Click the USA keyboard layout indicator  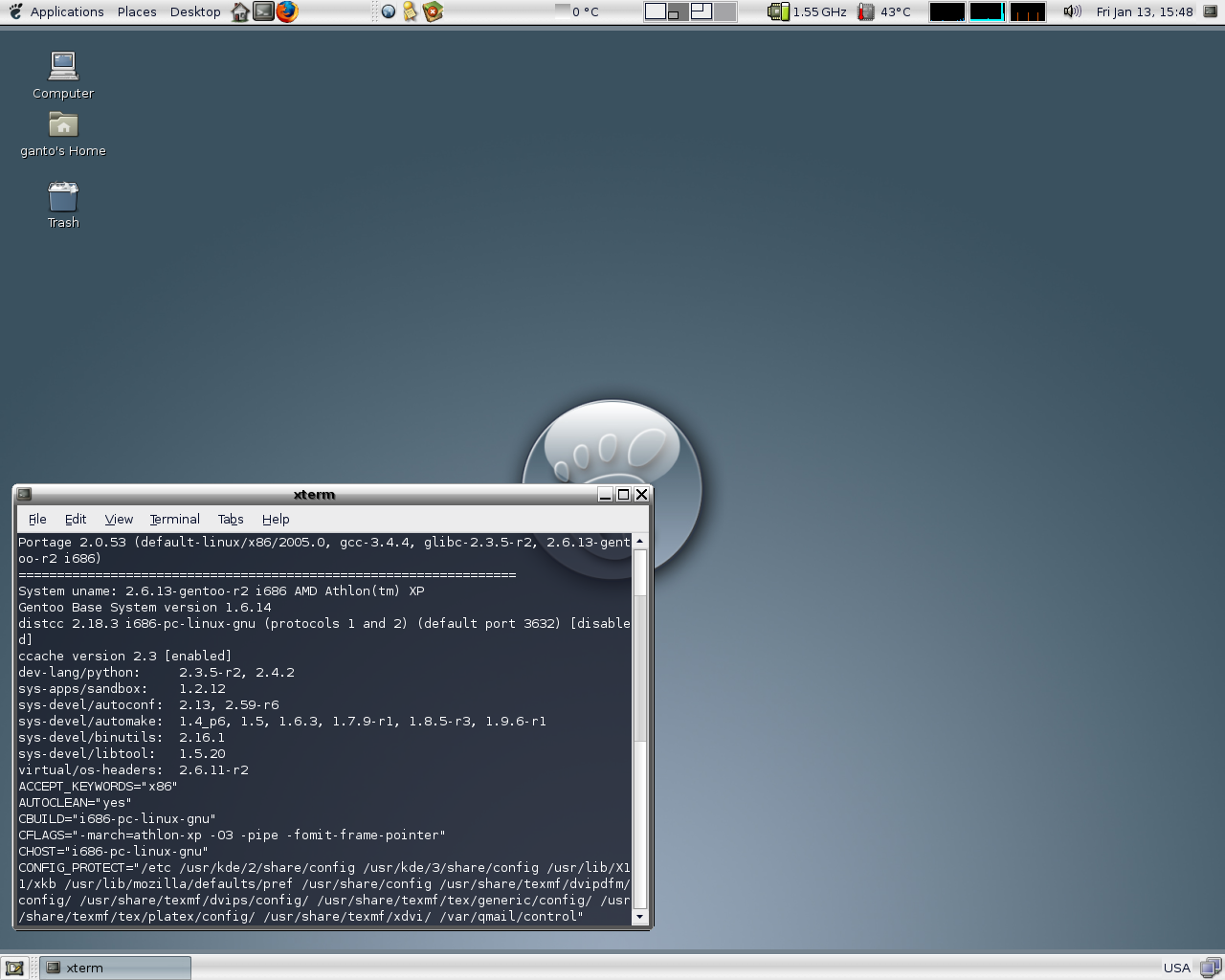[x=1176, y=968]
